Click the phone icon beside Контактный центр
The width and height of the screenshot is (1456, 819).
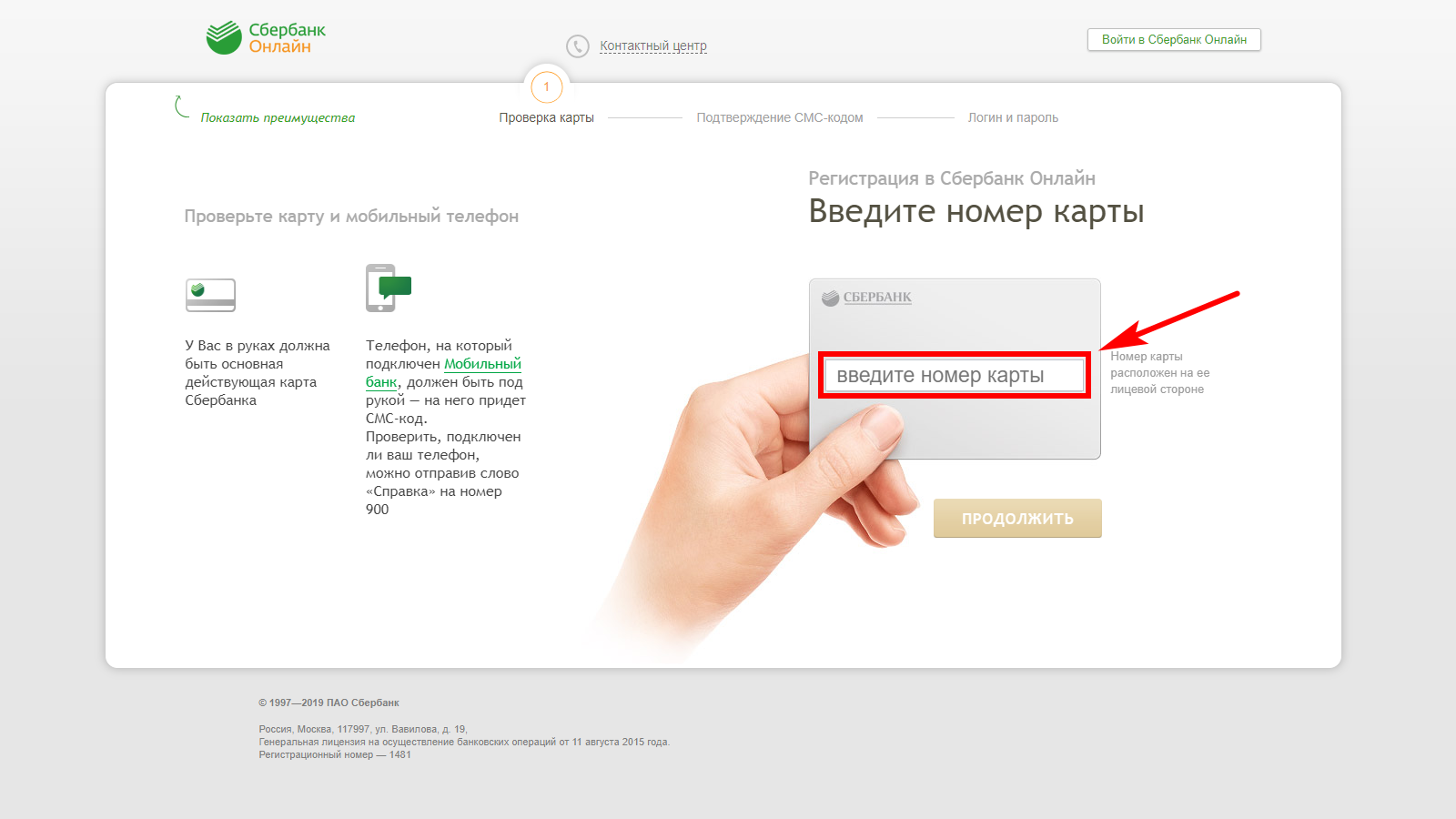pyautogui.click(x=578, y=45)
